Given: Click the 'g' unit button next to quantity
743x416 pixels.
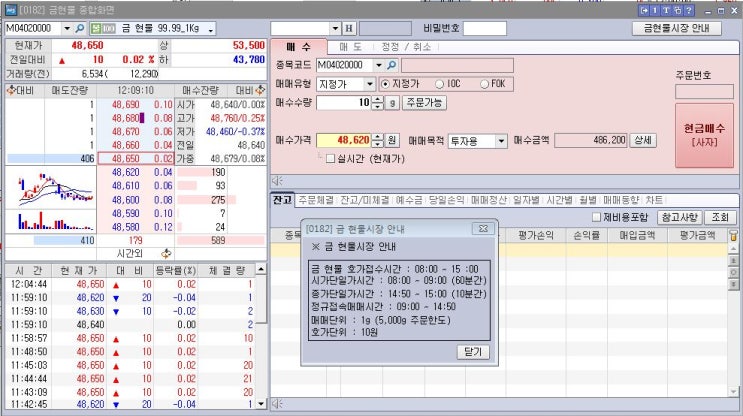Looking at the screenshot, I should 392,102.
